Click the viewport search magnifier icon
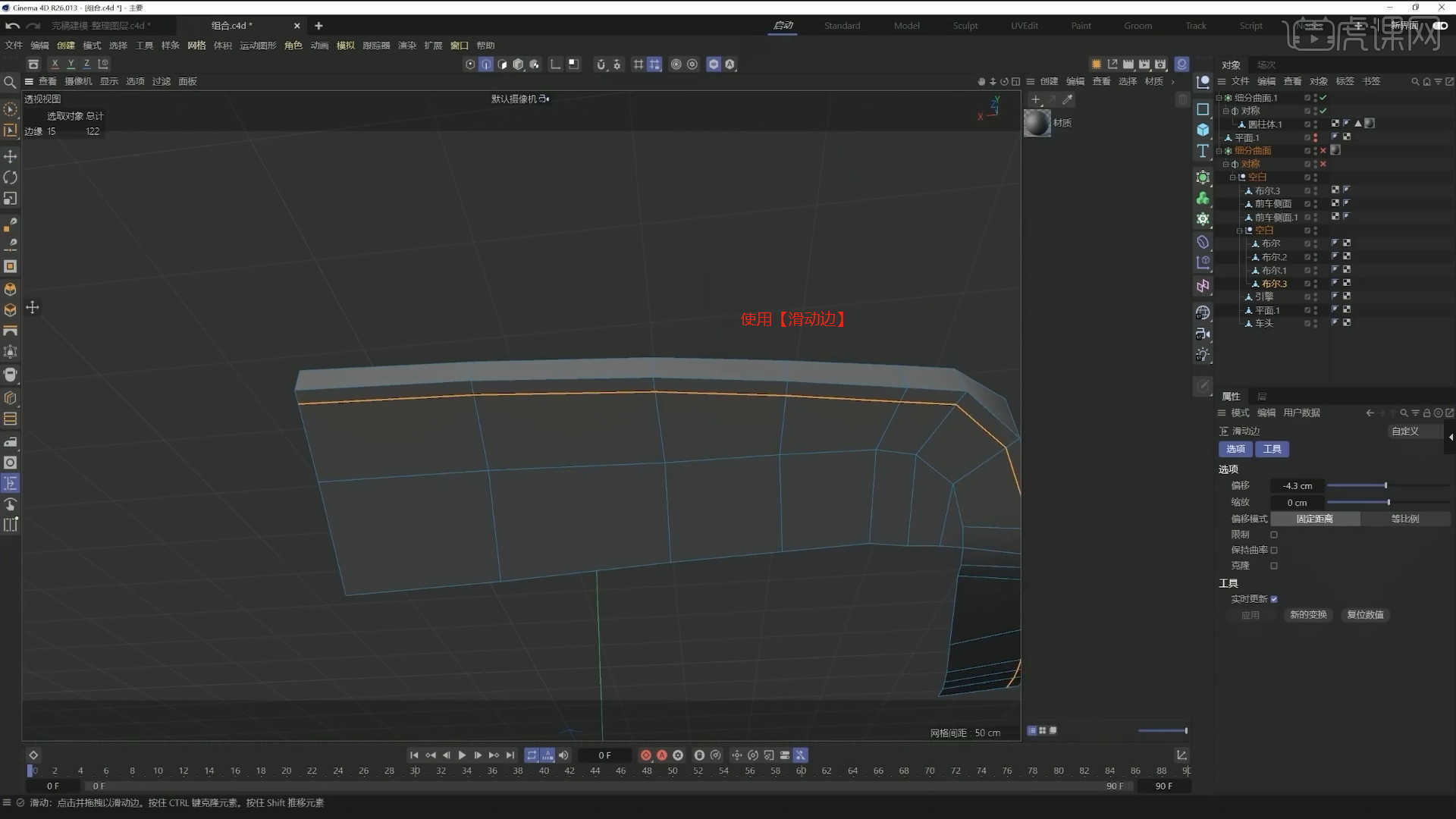Viewport: 1456px width, 819px height. [x=10, y=82]
